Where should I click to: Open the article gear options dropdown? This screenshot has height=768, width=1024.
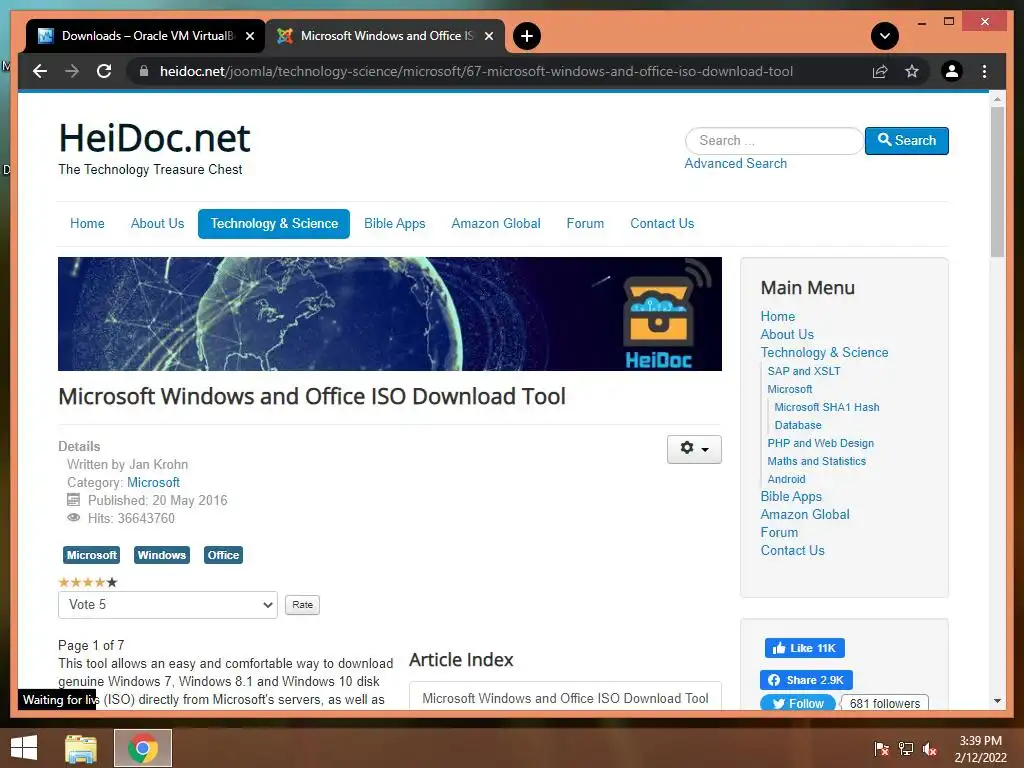(694, 449)
